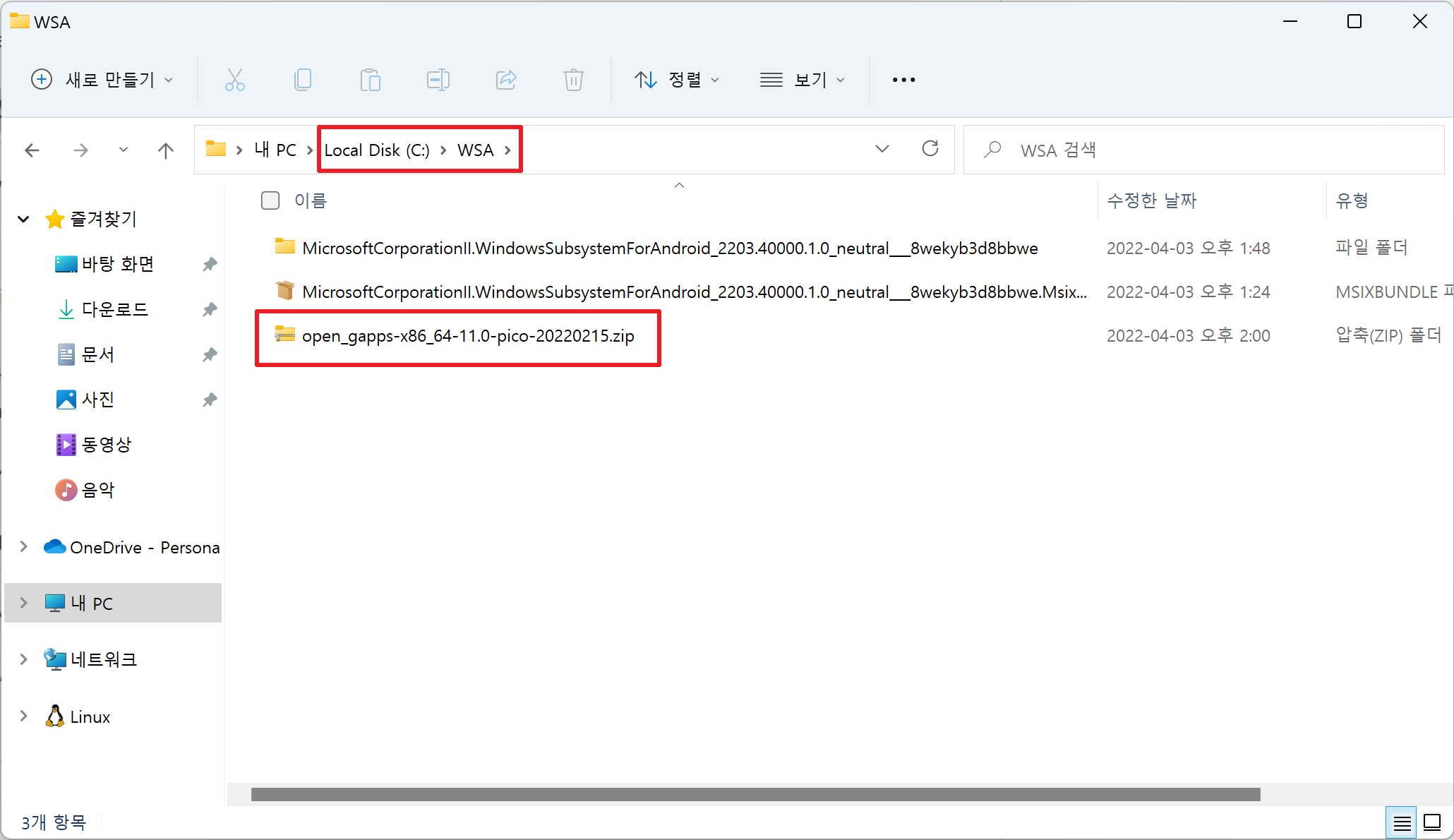The height and width of the screenshot is (840, 1454).
Task: Open the 새로 만들기 new item menu
Action: point(102,80)
